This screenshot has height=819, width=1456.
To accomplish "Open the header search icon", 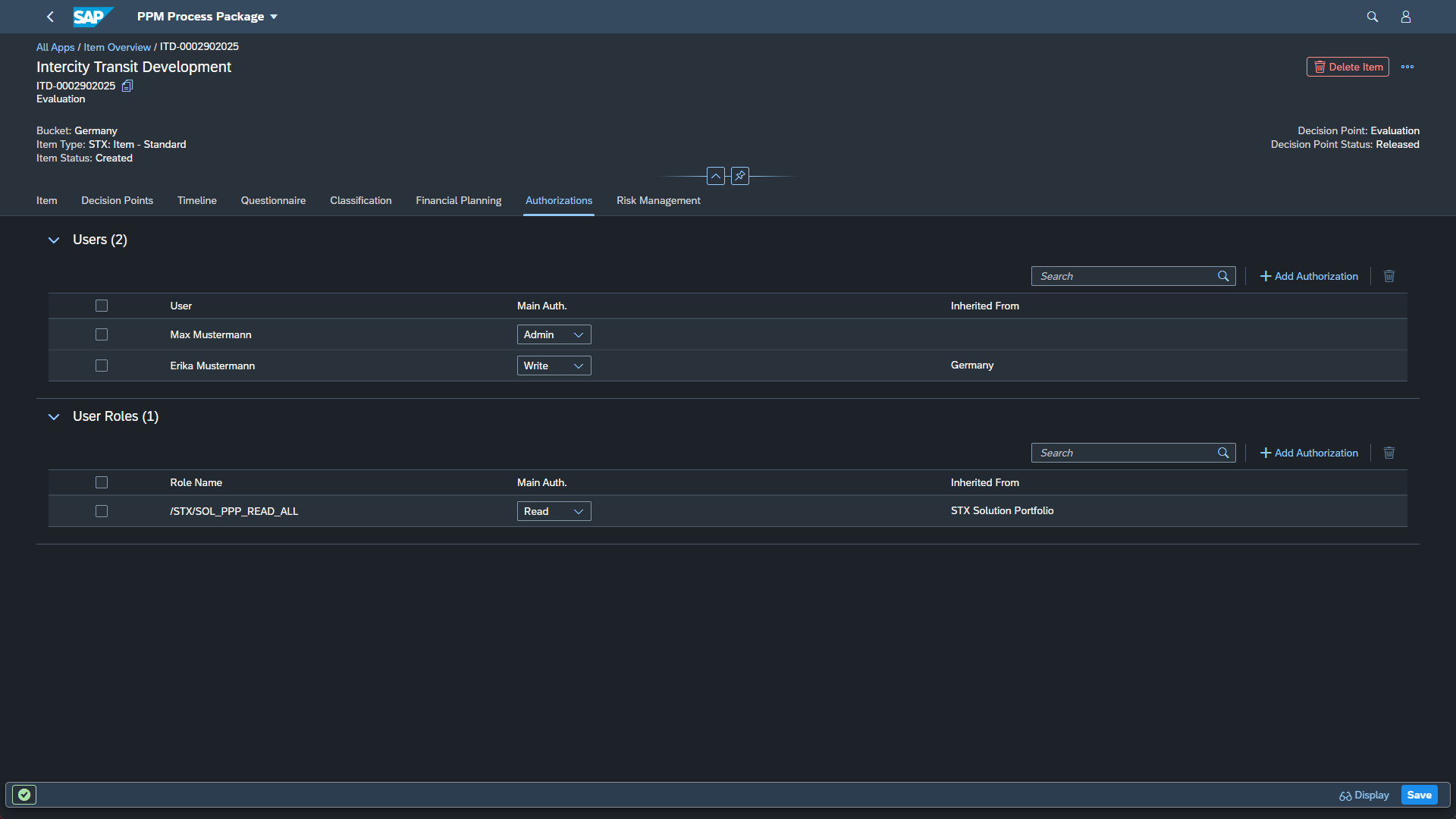I will [1372, 17].
